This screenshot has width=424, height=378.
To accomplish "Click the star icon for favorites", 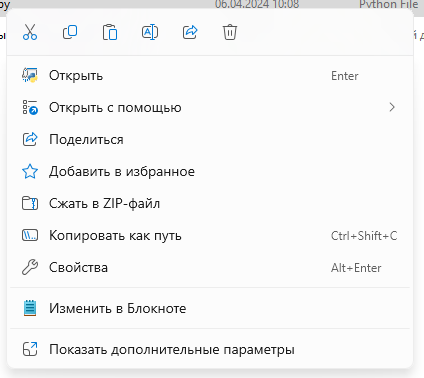I will [x=30, y=171].
